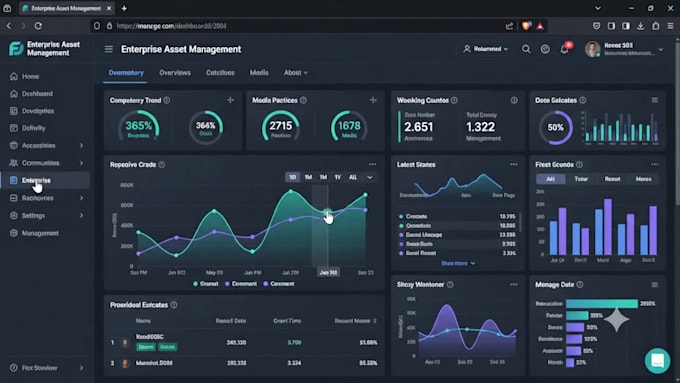Open a new browser tab
Screen dimensions: 680x383
(x=124, y=8)
